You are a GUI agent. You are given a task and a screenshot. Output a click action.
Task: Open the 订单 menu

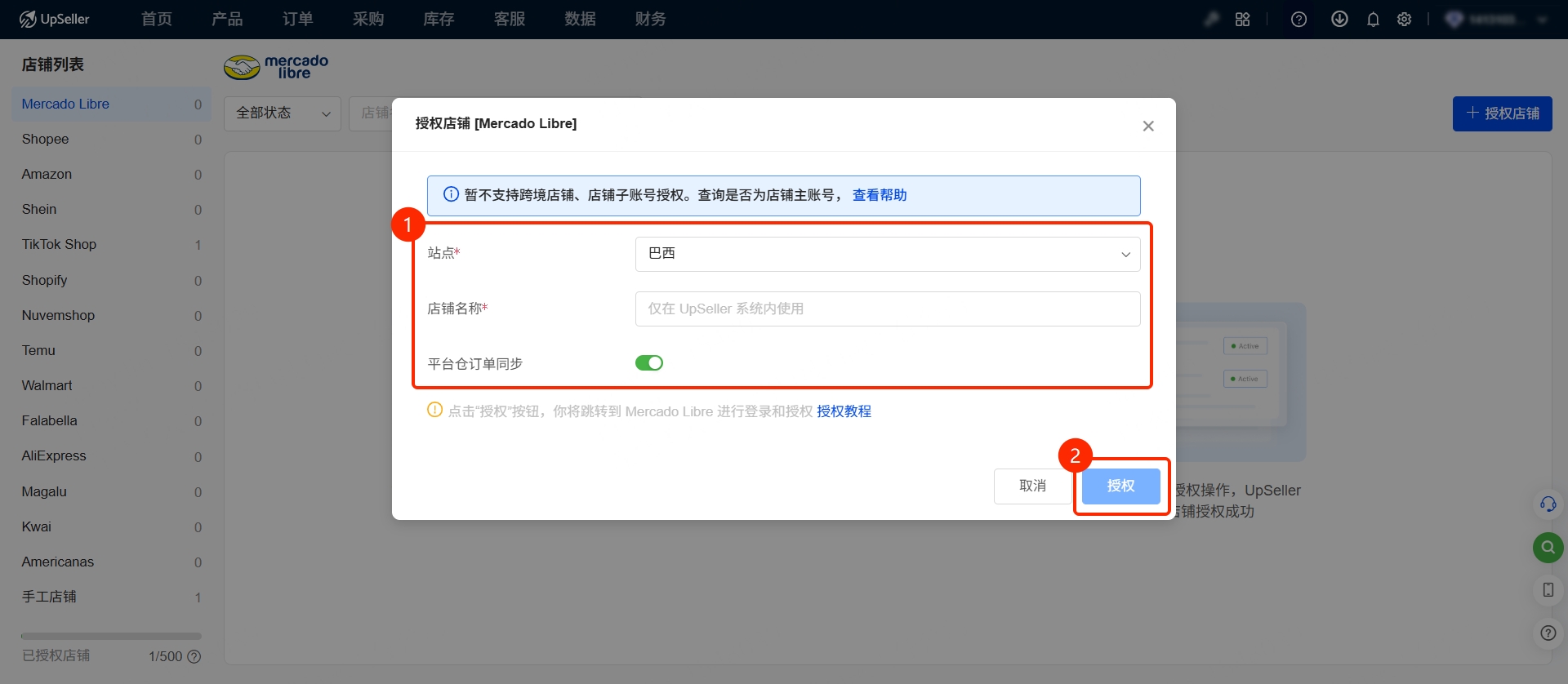298,19
